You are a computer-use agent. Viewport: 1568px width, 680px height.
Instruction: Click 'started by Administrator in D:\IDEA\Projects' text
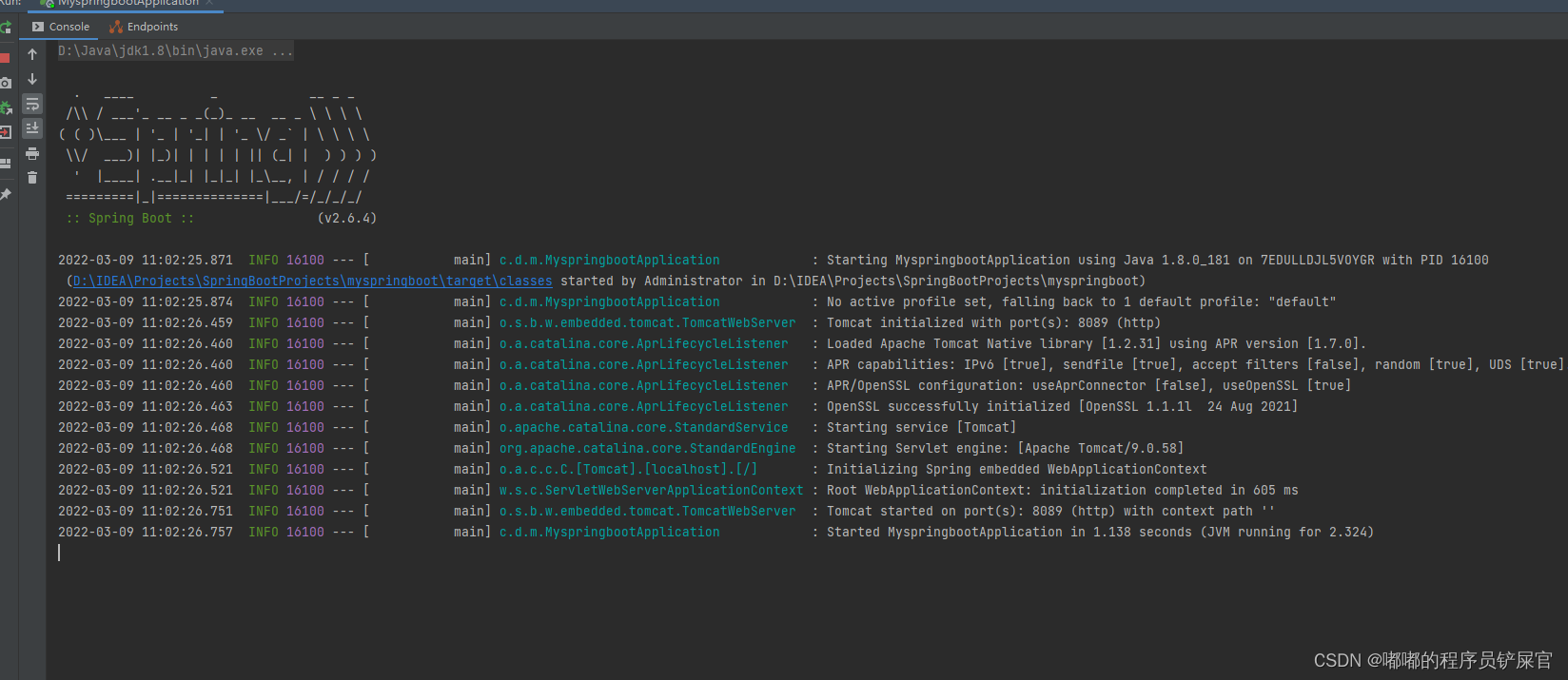point(853,282)
